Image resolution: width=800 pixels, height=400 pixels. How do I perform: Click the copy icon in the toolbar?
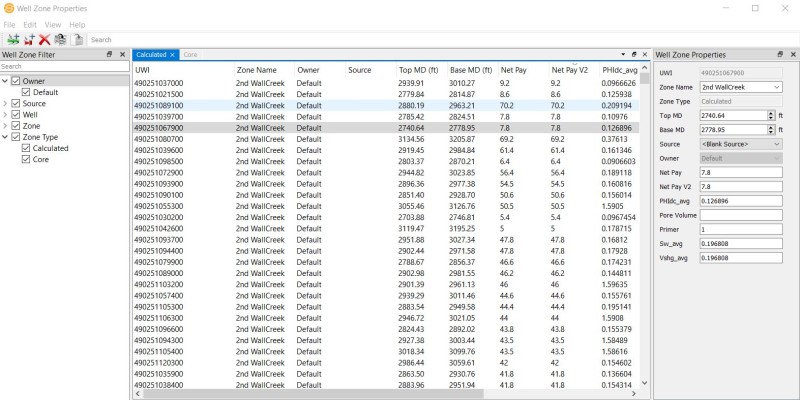point(60,39)
